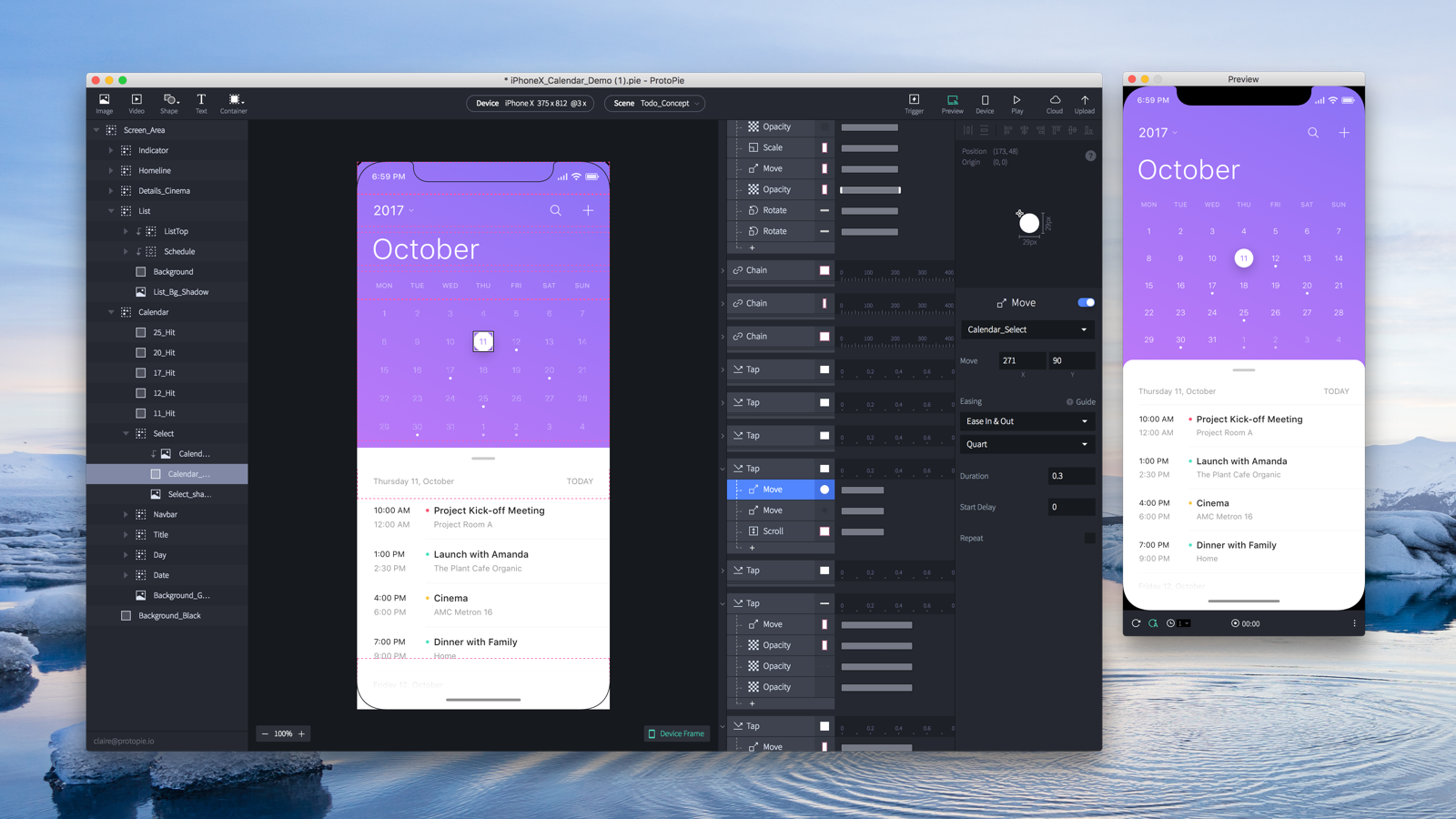Upload the prototype to cloud

pyautogui.click(x=1084, y=102)
